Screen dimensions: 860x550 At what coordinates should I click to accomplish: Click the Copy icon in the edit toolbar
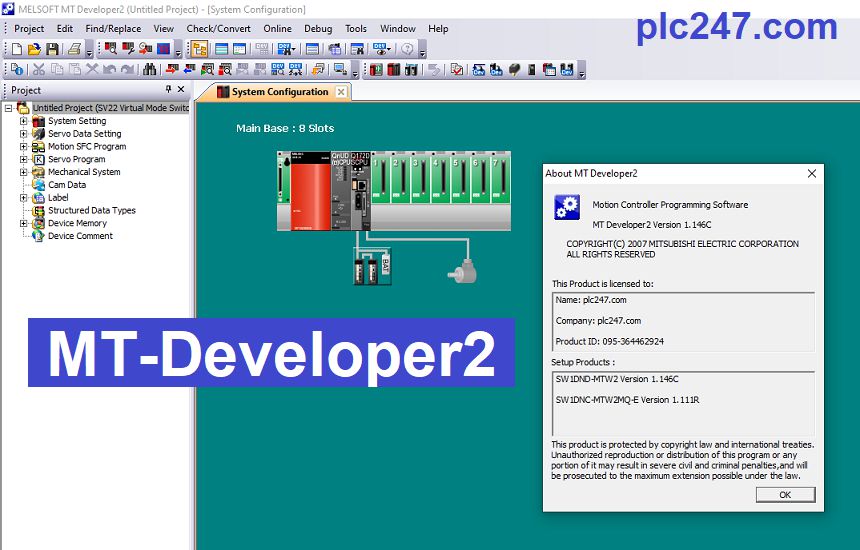pyautogui.click(x=56, y=70)
